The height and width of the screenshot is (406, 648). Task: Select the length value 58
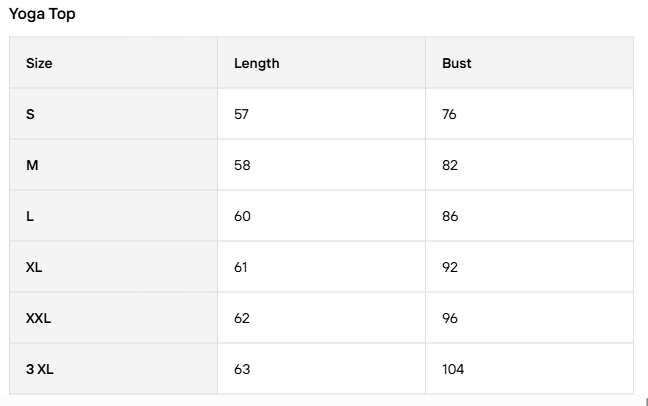pos(242,165)
